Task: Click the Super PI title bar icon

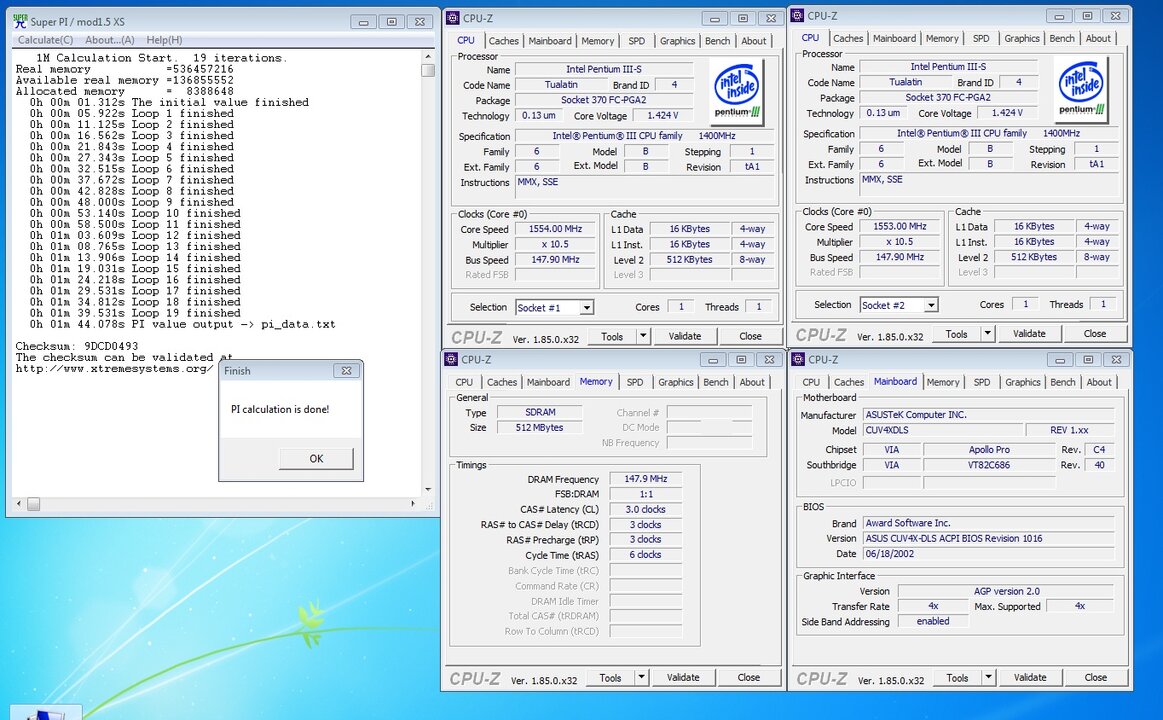Action: pos(20,21)
